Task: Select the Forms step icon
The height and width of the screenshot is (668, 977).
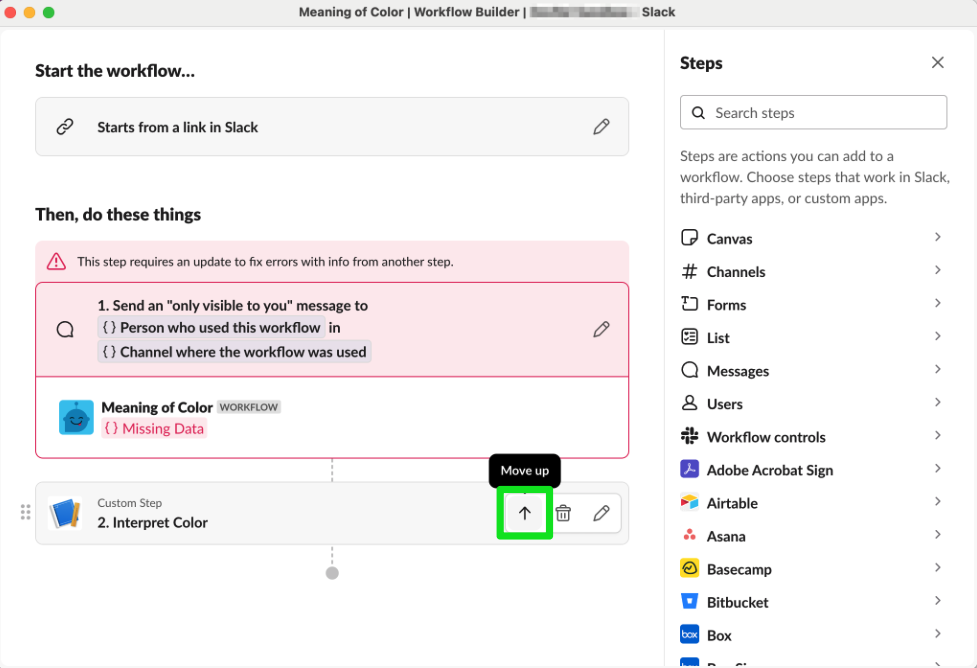Action: click(689, 304)
